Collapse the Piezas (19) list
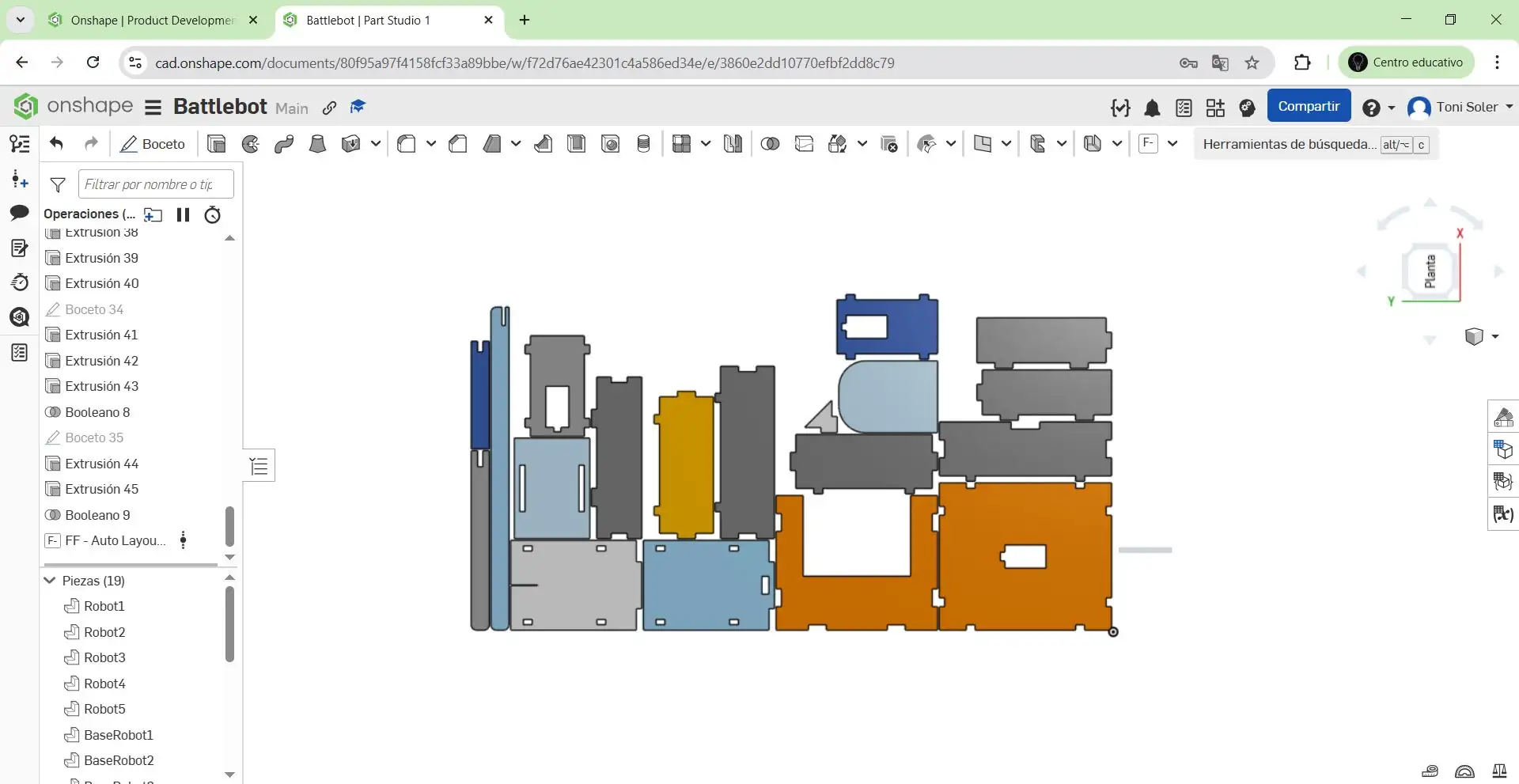 pyautogui.click(x=50, y=581)
